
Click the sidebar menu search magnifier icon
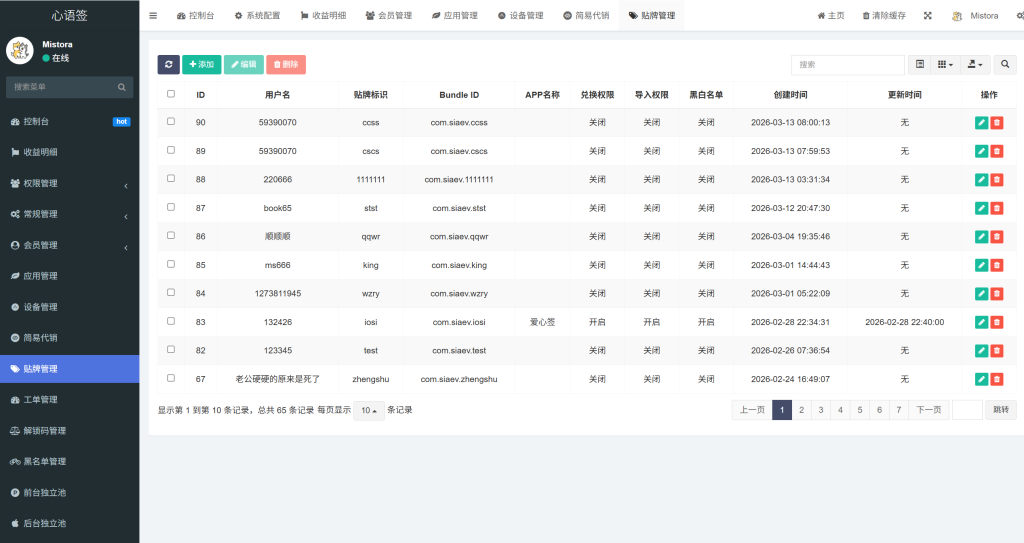121,87
